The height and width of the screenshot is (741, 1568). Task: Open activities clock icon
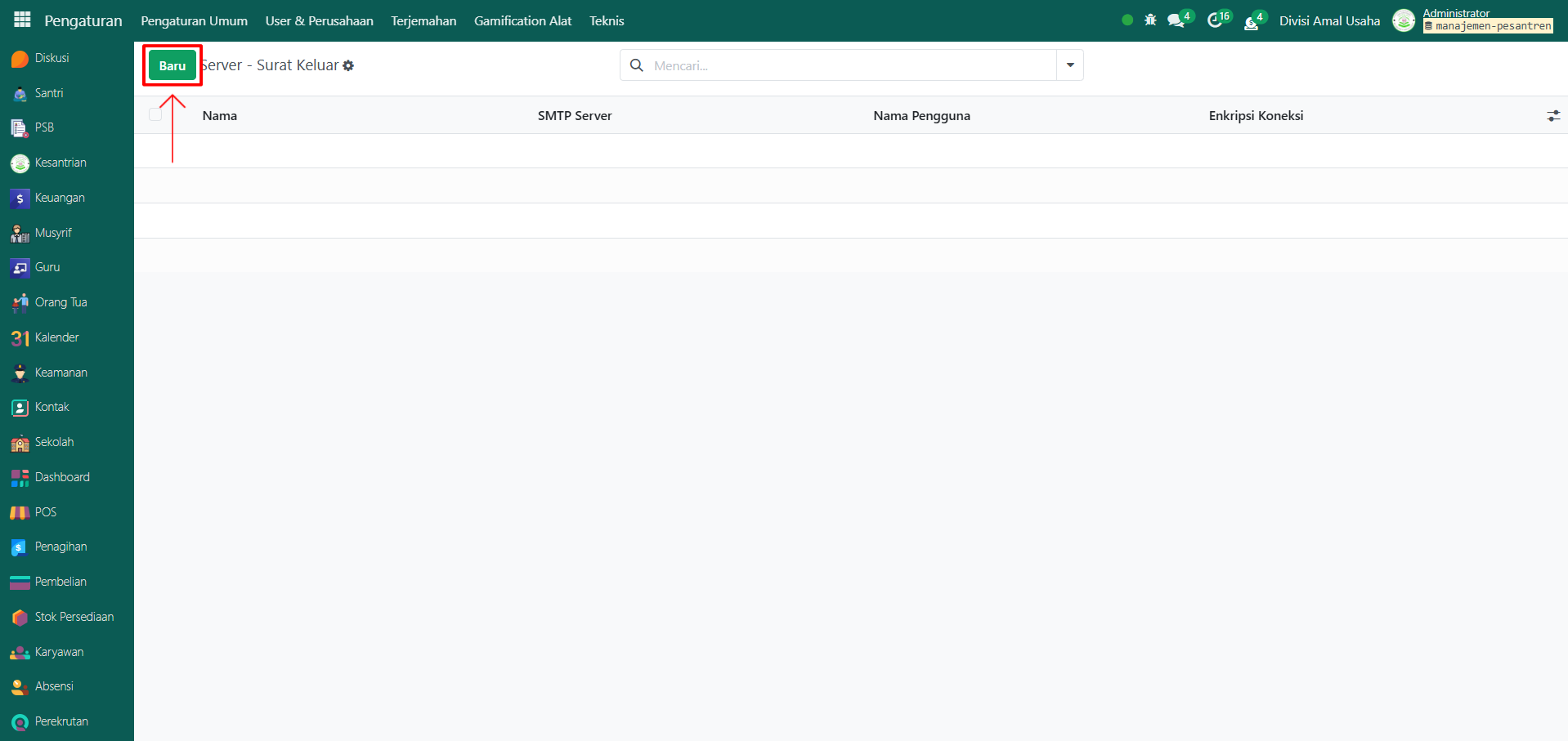pyautogui.click(x=1215, y=21)
